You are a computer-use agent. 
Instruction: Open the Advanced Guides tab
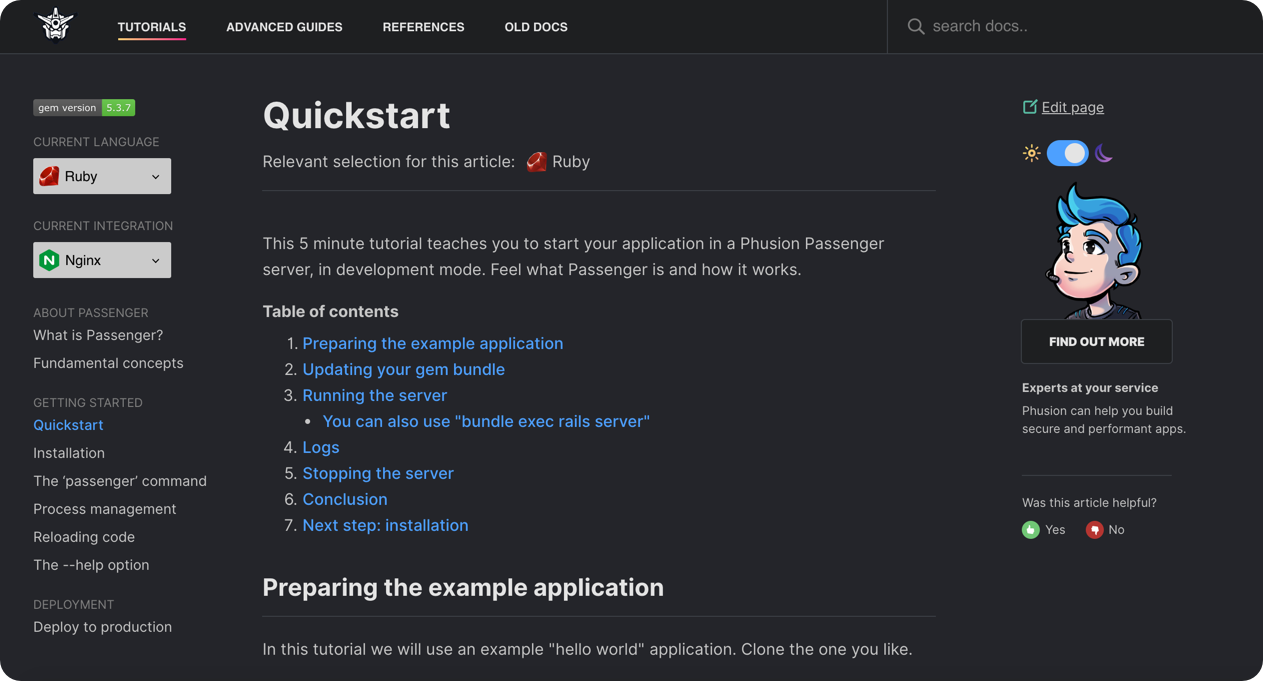click(x=284, y=27)
